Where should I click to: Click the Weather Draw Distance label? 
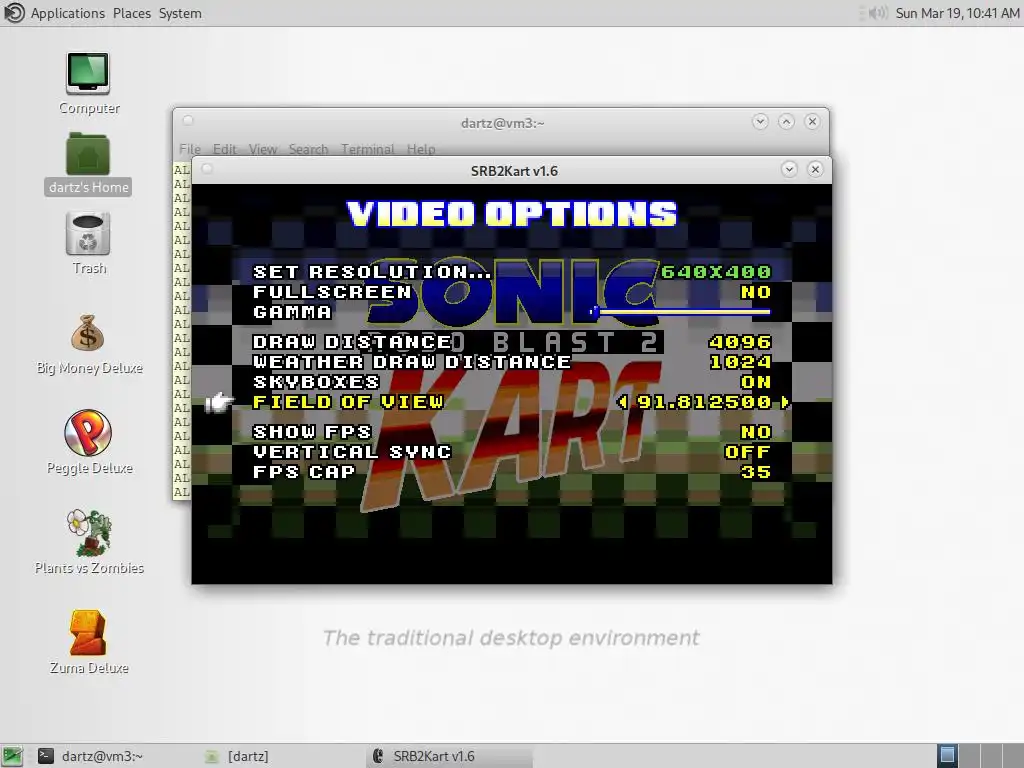click(411, 362)
